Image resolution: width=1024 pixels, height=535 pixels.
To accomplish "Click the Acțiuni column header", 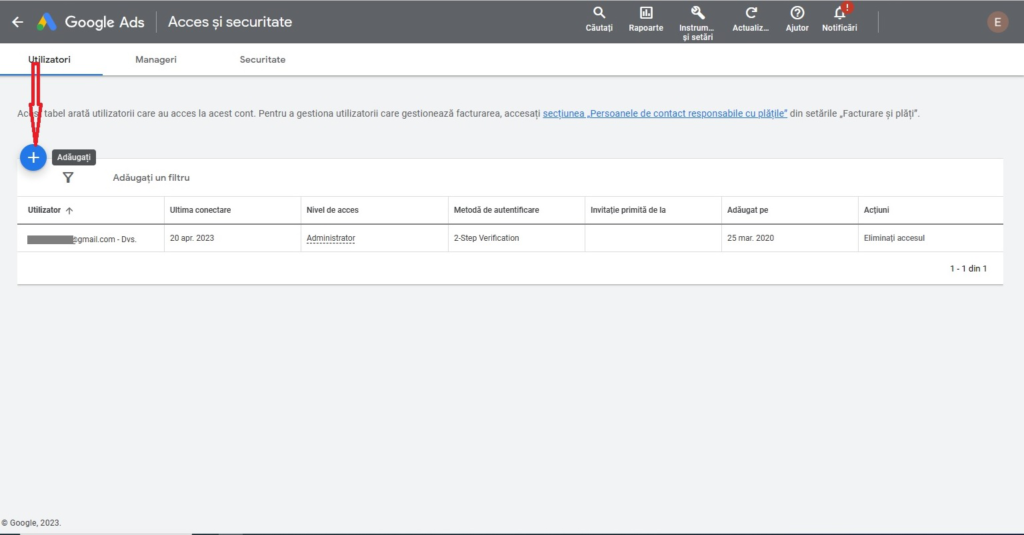I will (x=876, y=210).
